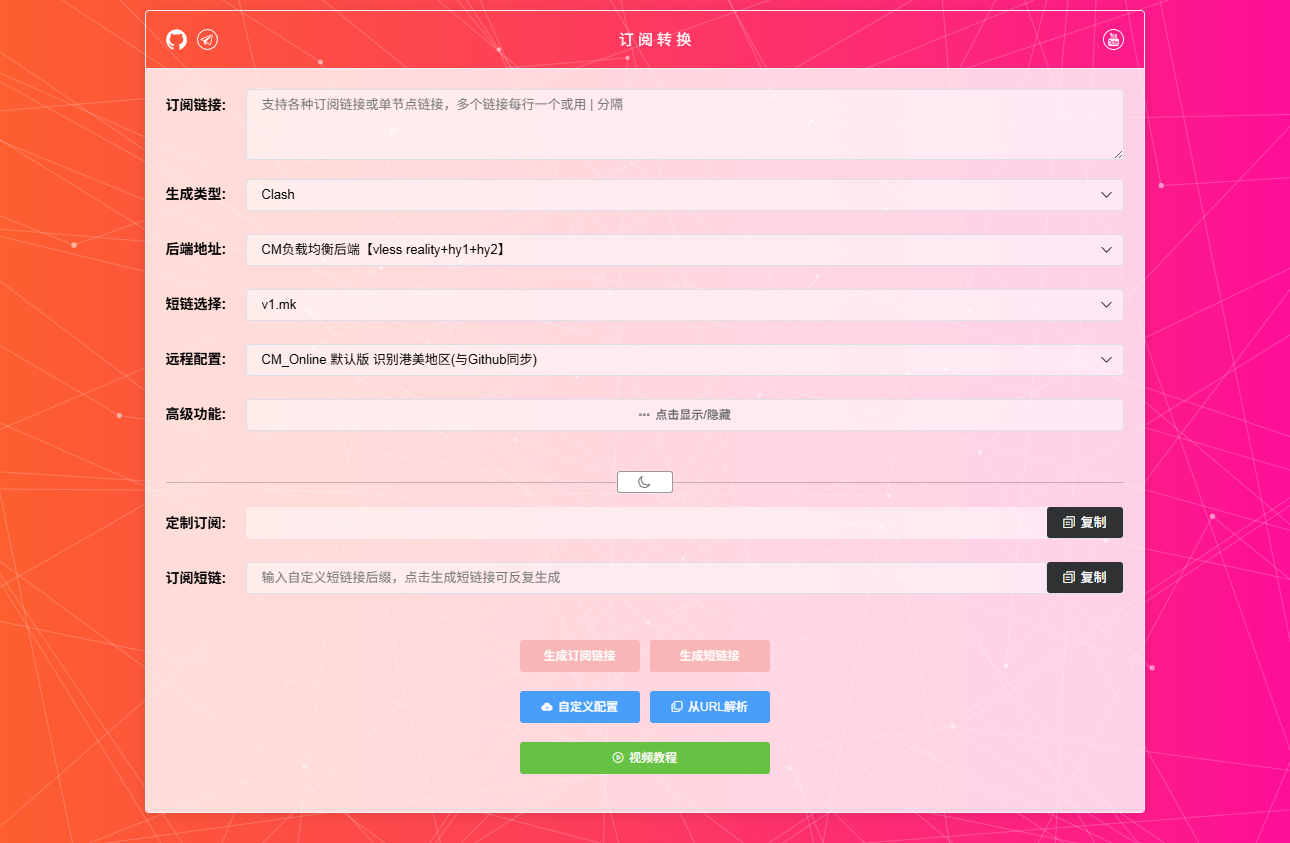Expand the 后端地址 backend address dropdown
Screen dimensions: 1290x843
[x=684, y=249]
